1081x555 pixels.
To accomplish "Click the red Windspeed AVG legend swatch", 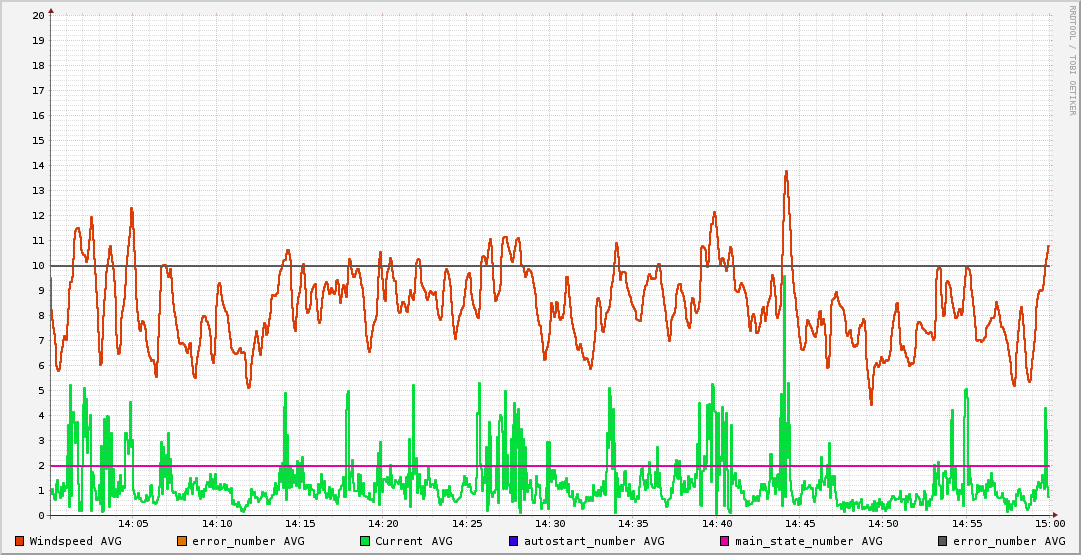I will coord(19,541).
